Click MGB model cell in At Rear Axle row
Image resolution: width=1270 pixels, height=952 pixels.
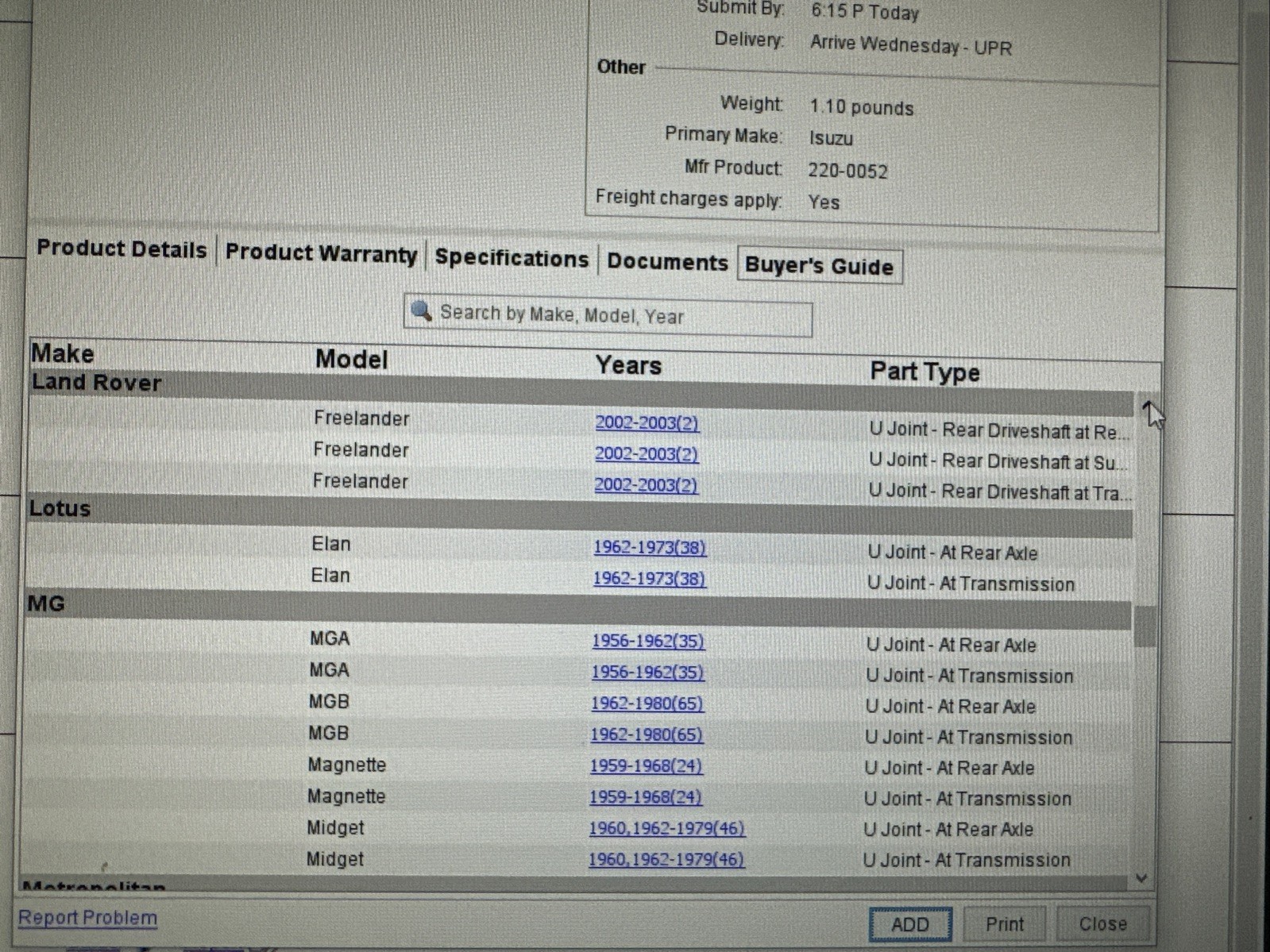(329, 702)
